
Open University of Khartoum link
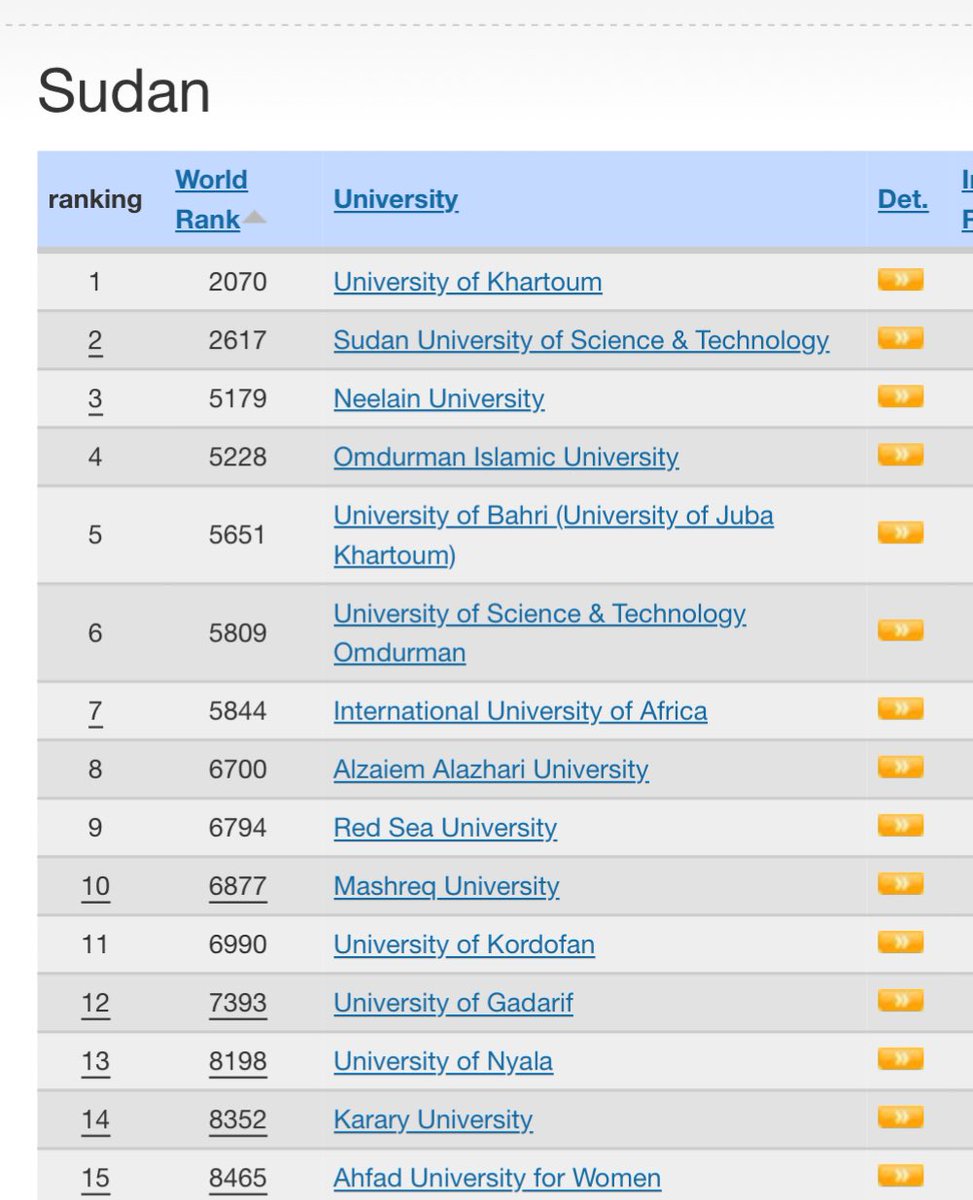[468, 282]
